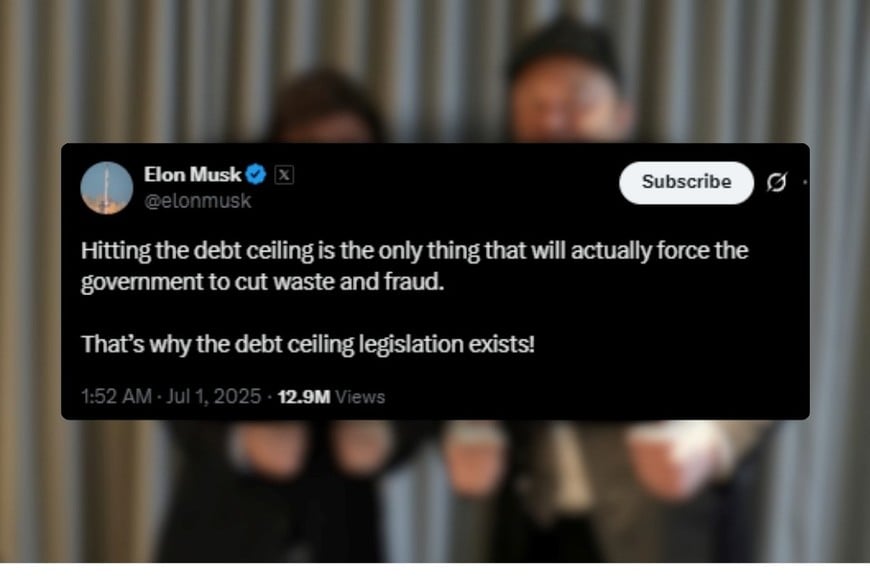Click the blurred photo above the post
Screen dimensions: 870x580
pos(435,71)
